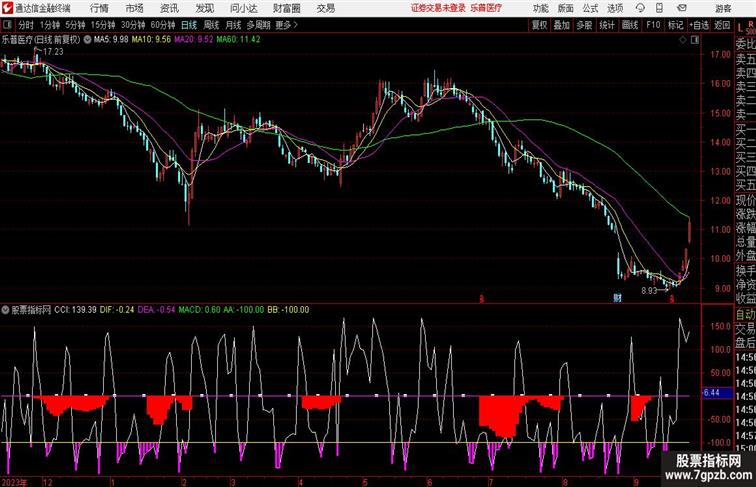Click the gear icon beside 股票指标网 indicator
Viewport: 756px width, 487px height.
(x=5, y=310)
